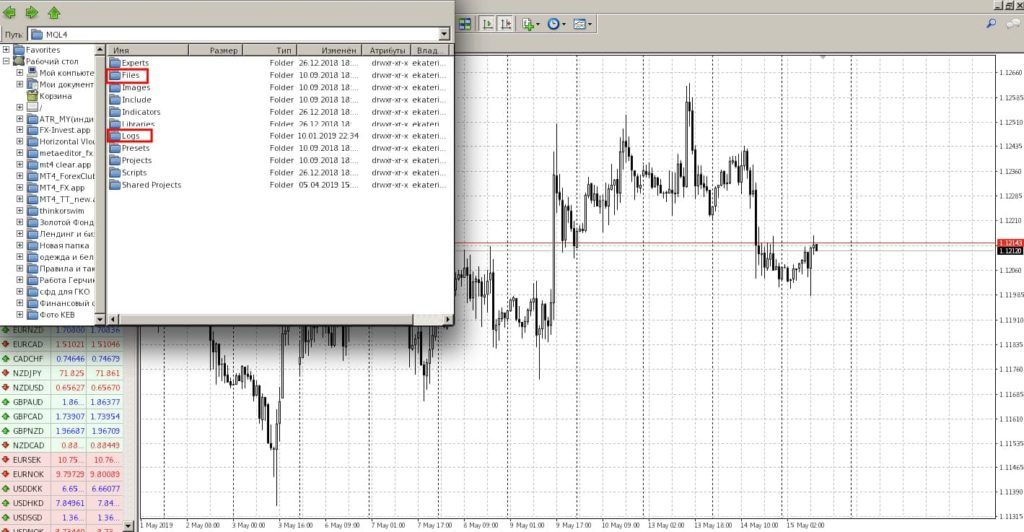The height and width of the screenshot is (532, 1024).
Task: Go up one folder level
Action: pyautogui.click(x=53, y=13)
